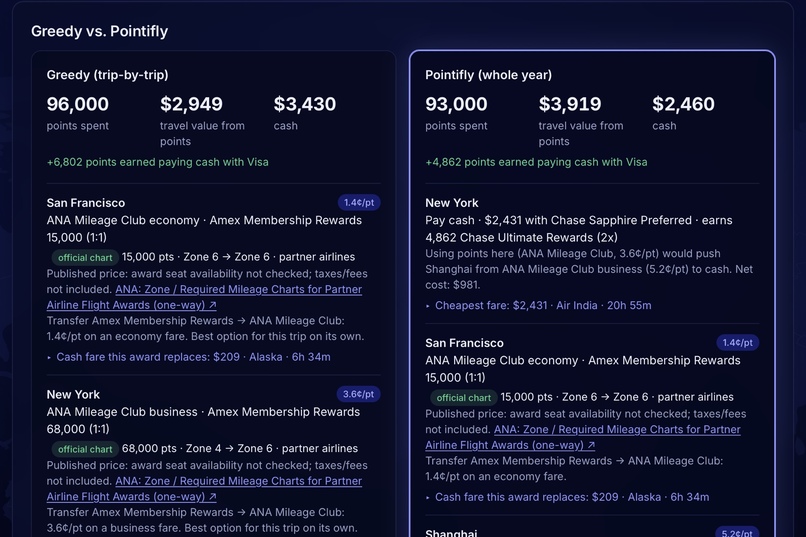Image resolution: width=806 pixels, height=537 pixels.
Task: Click the 'San Francisco' heading in Greedy card
Action: [x=86, y=203]
